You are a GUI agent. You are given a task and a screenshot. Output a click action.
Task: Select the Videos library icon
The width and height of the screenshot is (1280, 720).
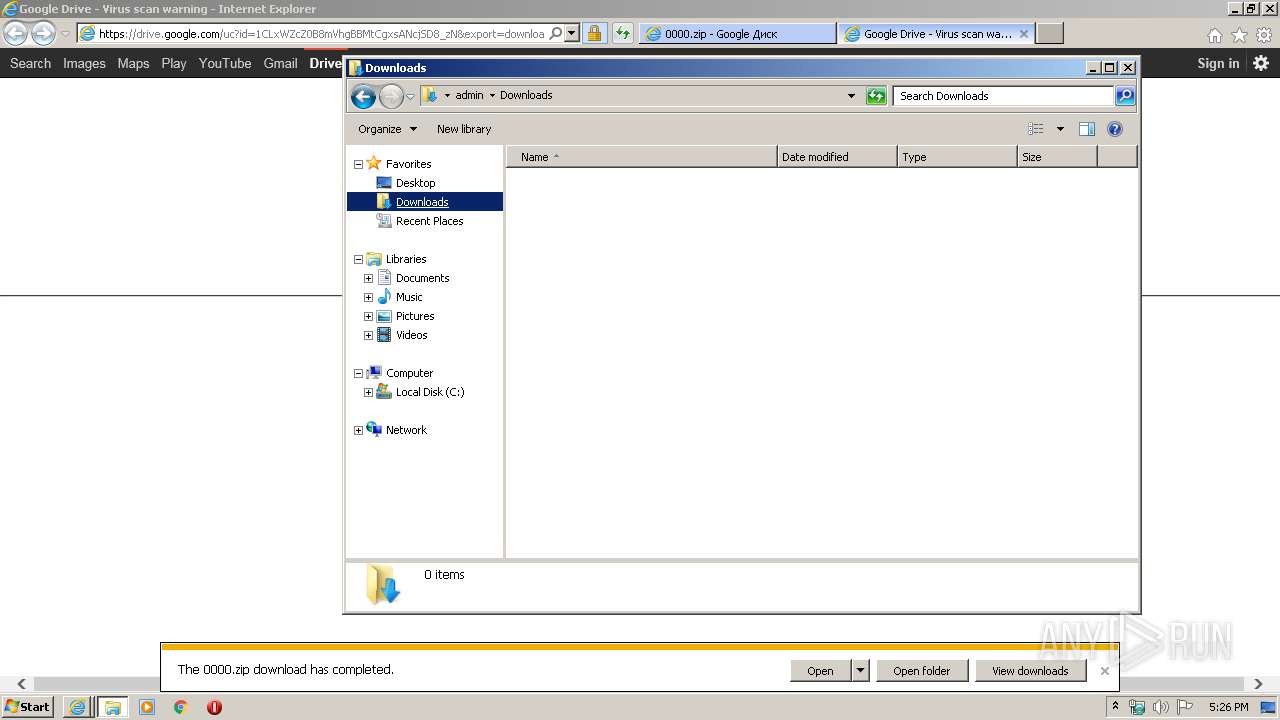pos(384,335)
